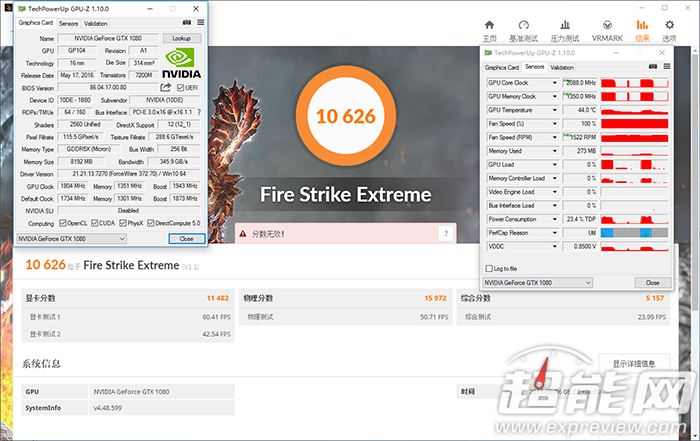Switch to Sensors tab in left GPU-Z
The width and height of the screenshot is (700, 441).
click(68, 23)
